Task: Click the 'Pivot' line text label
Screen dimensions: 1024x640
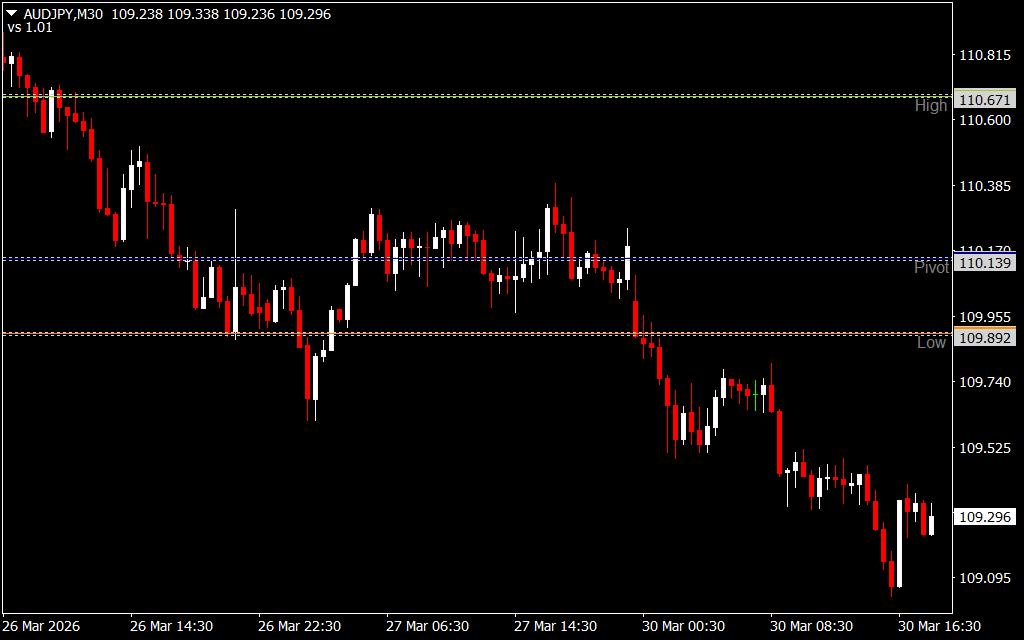Action: click(x=931, y=268)
